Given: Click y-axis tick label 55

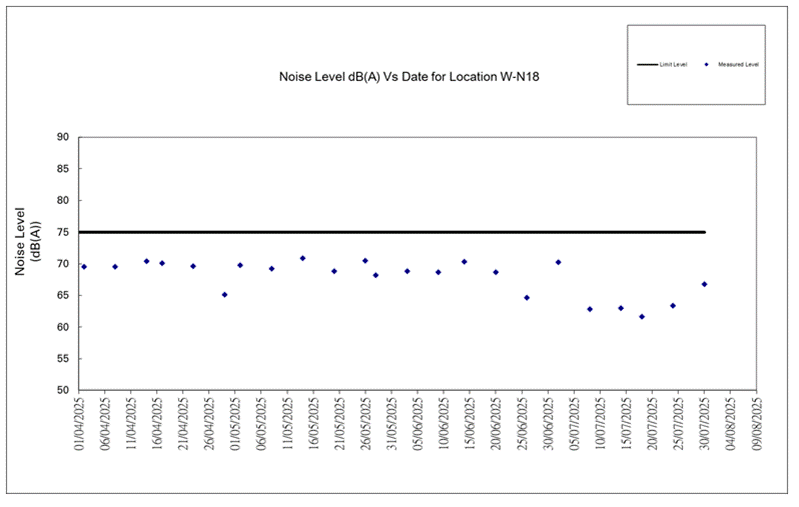Looking at the screenshot, I should (63, 359).
